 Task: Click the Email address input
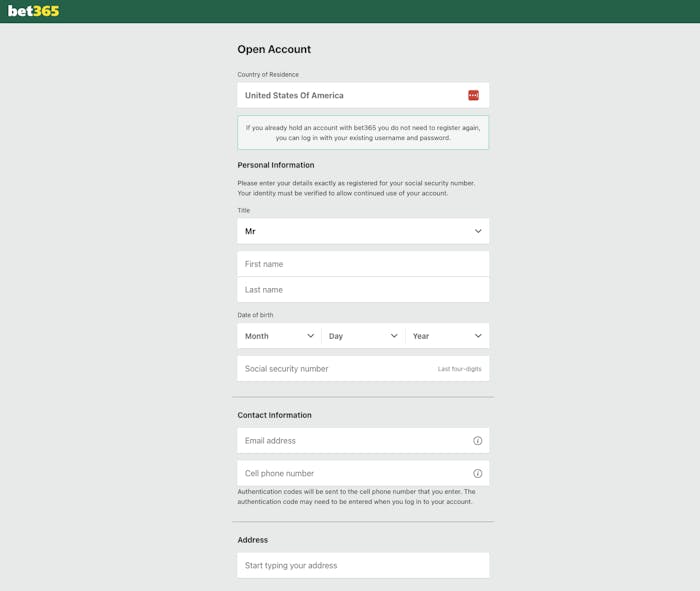(363, 441)
